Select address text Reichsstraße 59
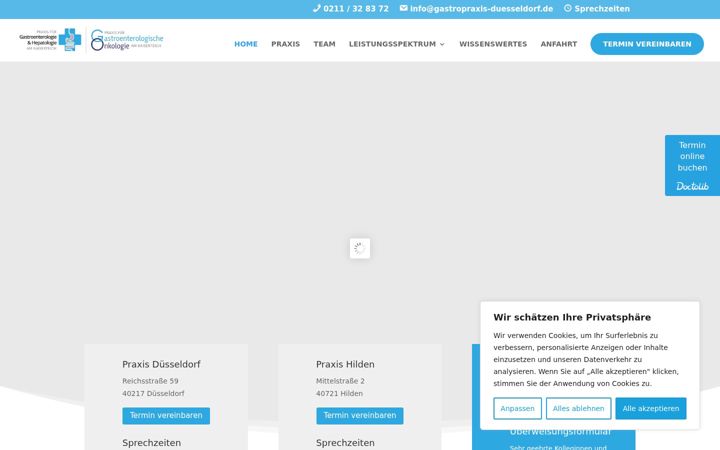 coord(150,381)
